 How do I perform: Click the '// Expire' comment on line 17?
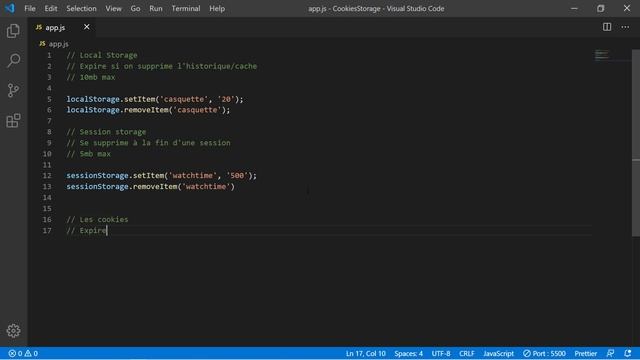(87, 231)
